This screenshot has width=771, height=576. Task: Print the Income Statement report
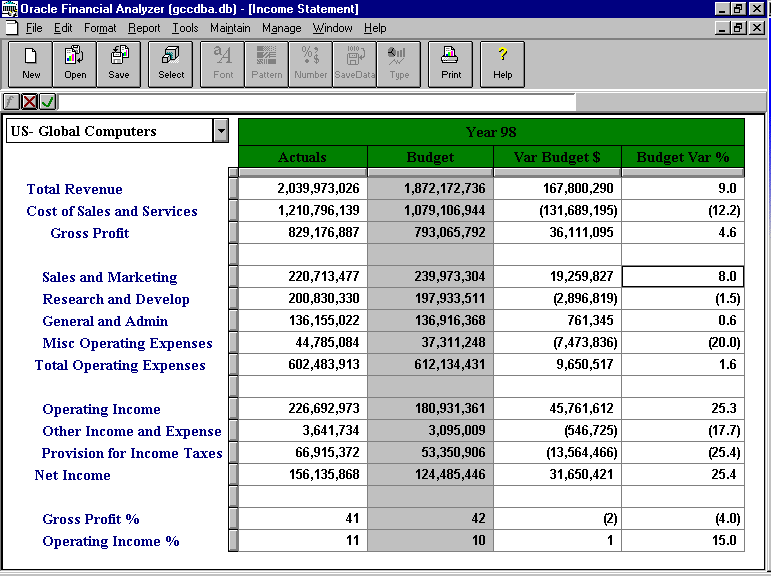coord(451,62)
